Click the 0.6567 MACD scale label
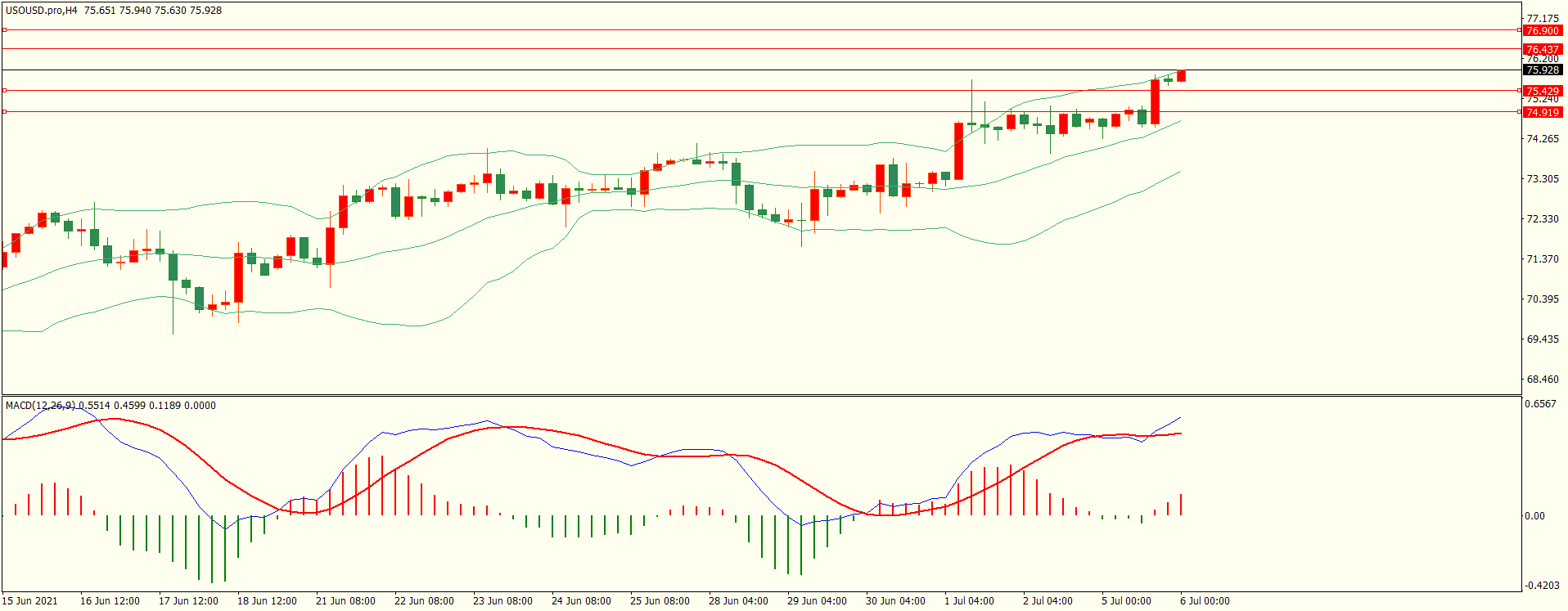This screenshot has height=611, width=1568. (1540, 404)
